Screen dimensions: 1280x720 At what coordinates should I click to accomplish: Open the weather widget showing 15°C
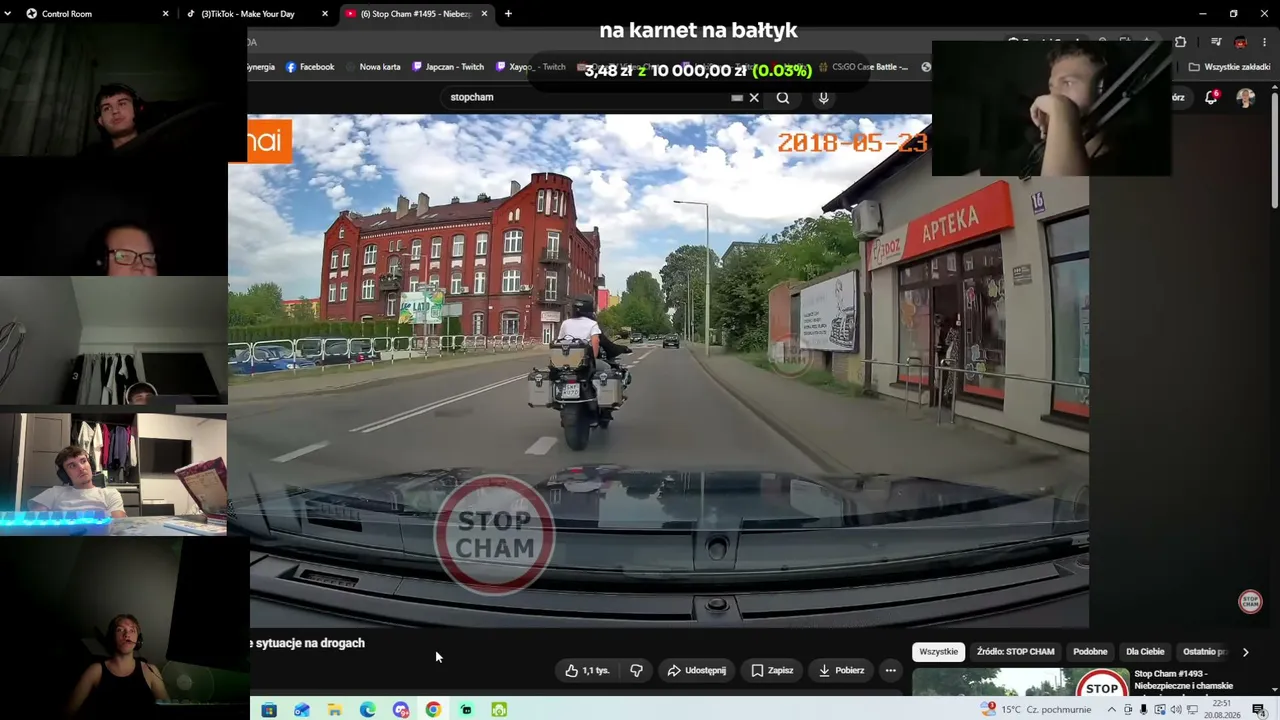tap(1037, 710)
